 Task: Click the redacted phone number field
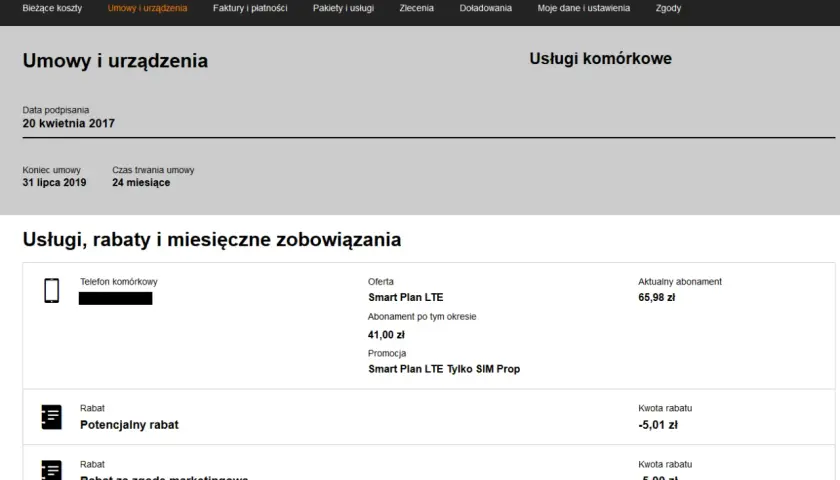pyautogui.click(x=116, y=298)
